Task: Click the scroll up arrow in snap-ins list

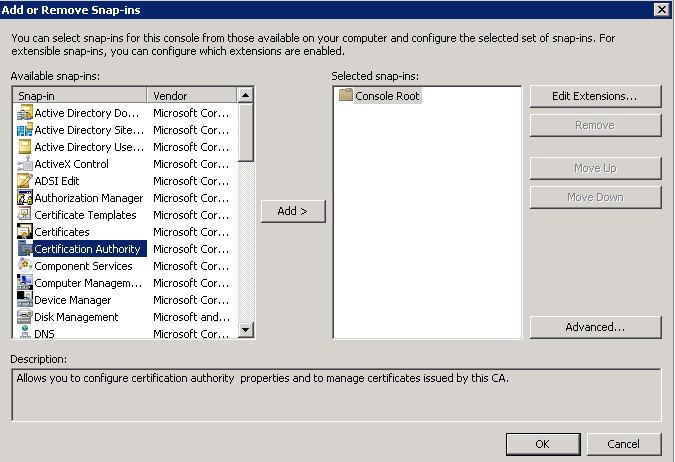Action: 245,95
